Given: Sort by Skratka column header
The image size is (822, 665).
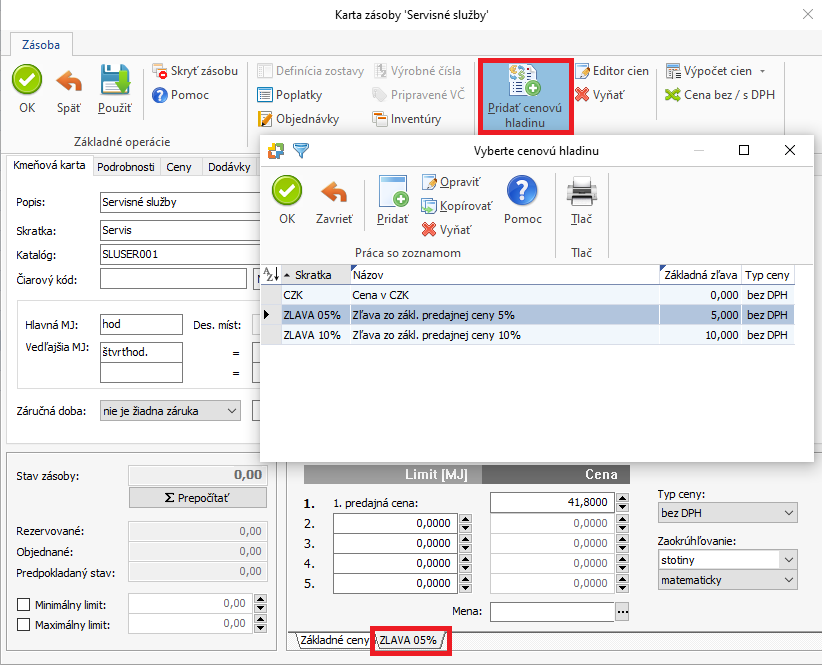Looking at the screenshot, I should click(316, 275).
